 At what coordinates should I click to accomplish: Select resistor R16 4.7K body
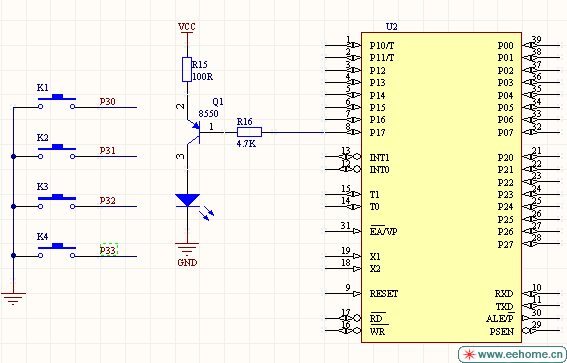point(249,132)
